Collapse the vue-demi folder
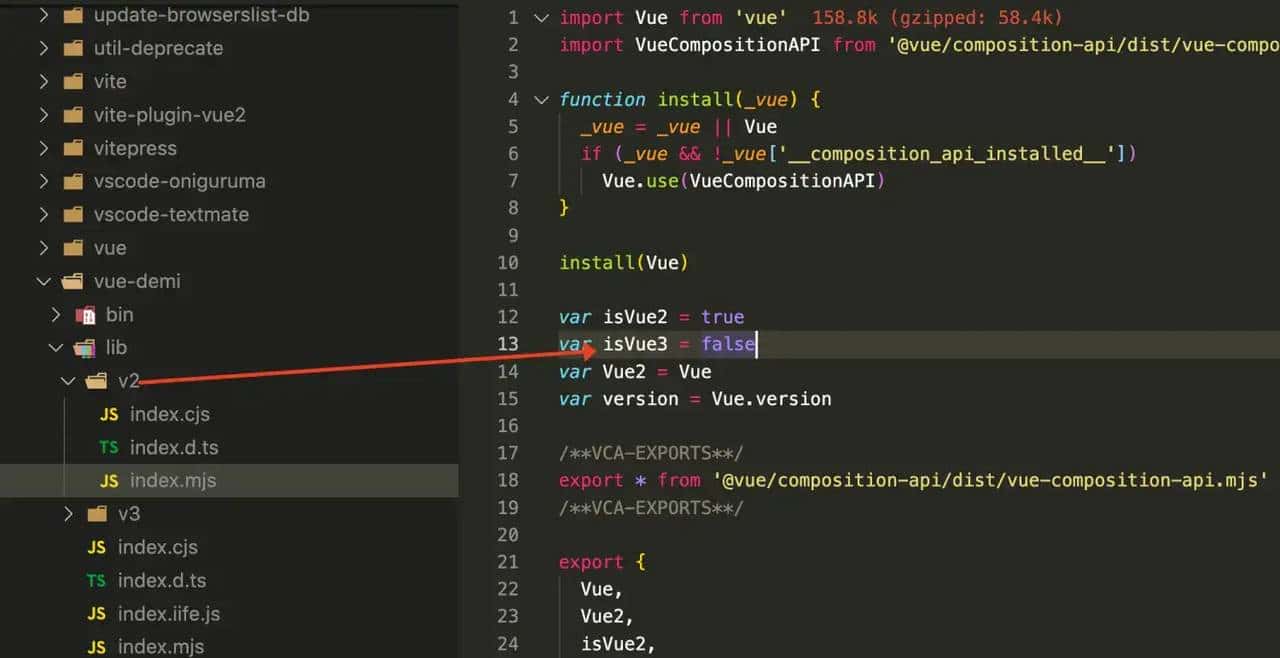Viewport: 1280px width, 658px height. click(x=43, y=281)
